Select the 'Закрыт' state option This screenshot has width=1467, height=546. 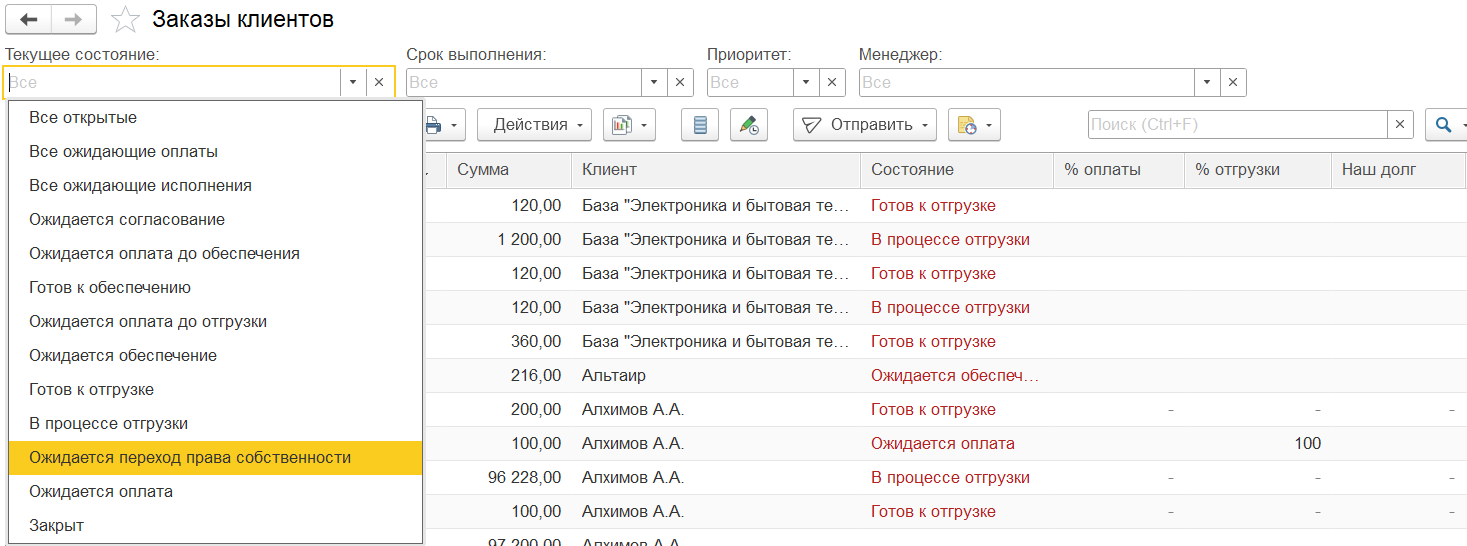pyautogui.click(x=57, y=526)
